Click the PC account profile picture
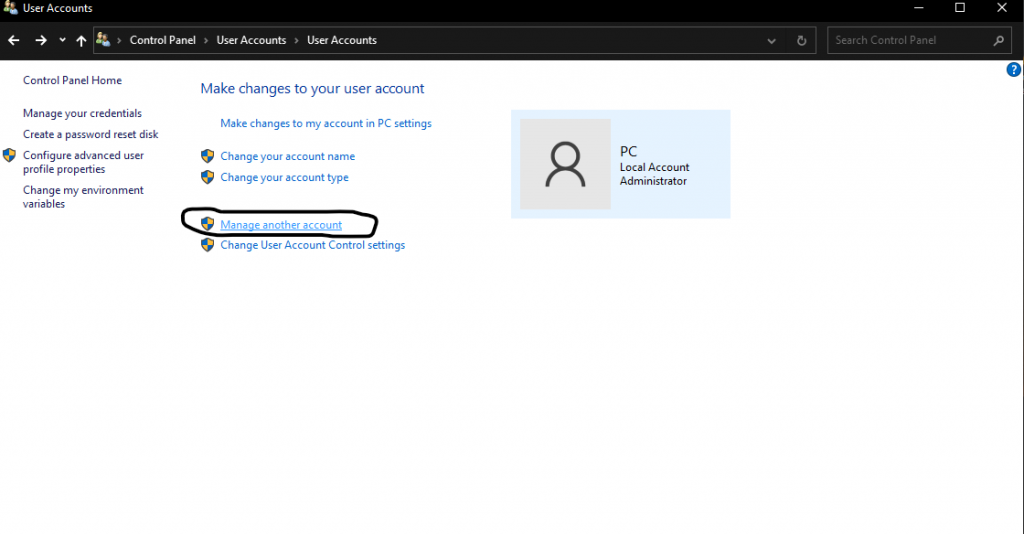Viewport: 1024px width, 534px height. point(566,164)
